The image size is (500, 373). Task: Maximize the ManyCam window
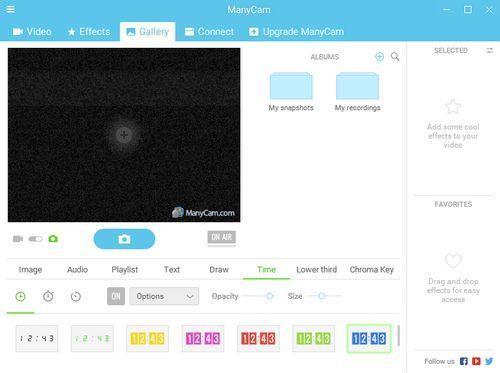click(468, 10)
